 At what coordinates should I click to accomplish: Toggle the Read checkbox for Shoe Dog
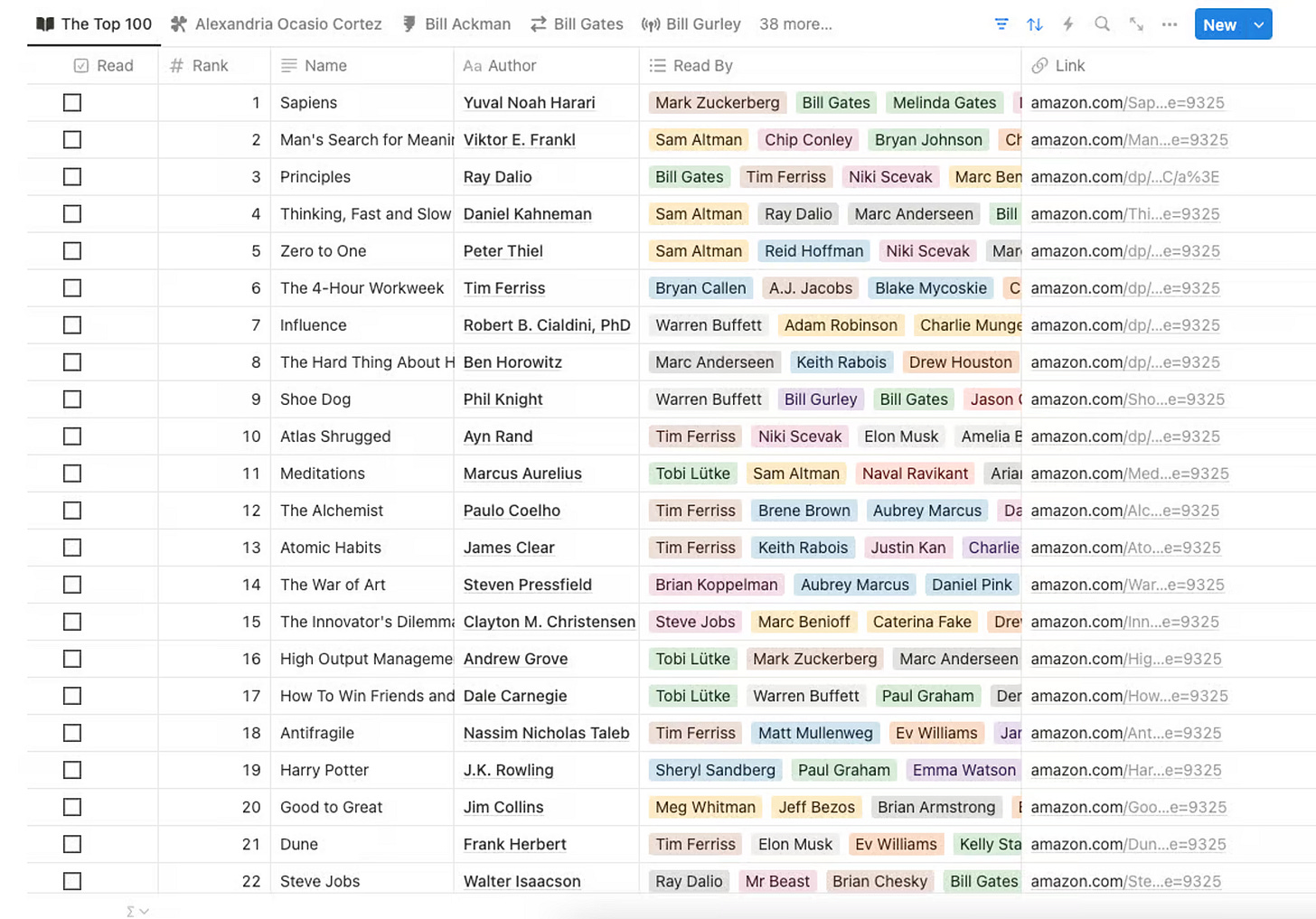[x=72, y=399]
